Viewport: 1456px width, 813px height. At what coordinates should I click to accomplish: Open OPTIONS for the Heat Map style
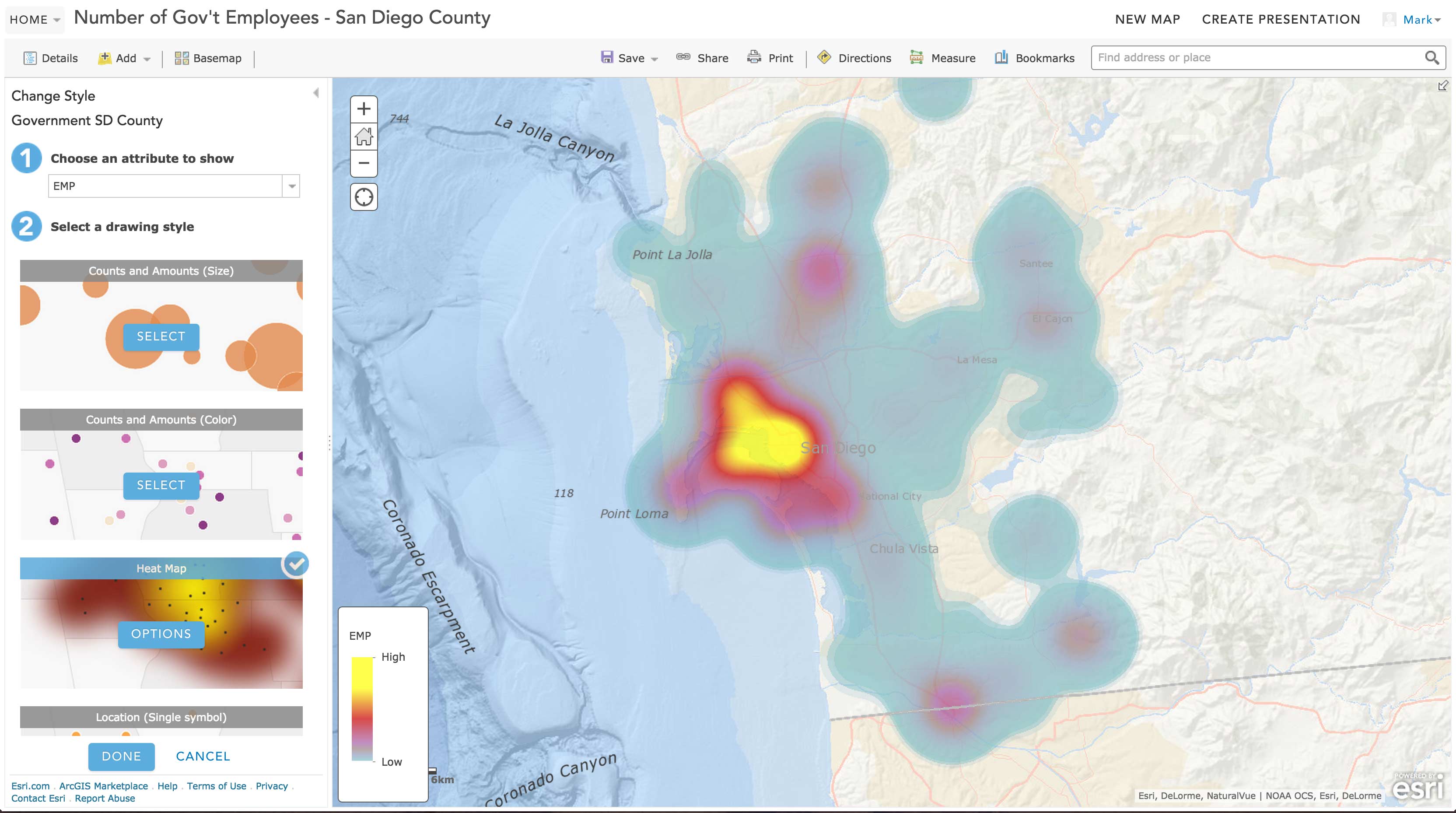click(x=161, y=634)
